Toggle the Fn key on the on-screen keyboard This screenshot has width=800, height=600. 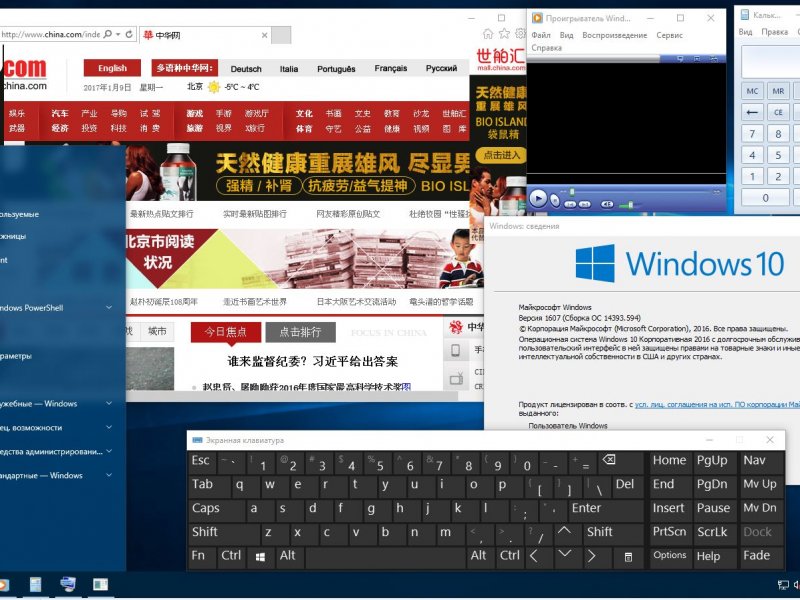201,557
